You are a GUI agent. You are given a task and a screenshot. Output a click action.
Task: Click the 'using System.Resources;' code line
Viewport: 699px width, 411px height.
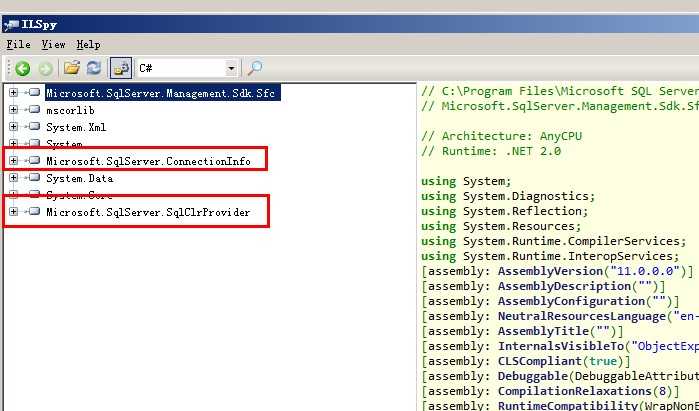[501, 226]
